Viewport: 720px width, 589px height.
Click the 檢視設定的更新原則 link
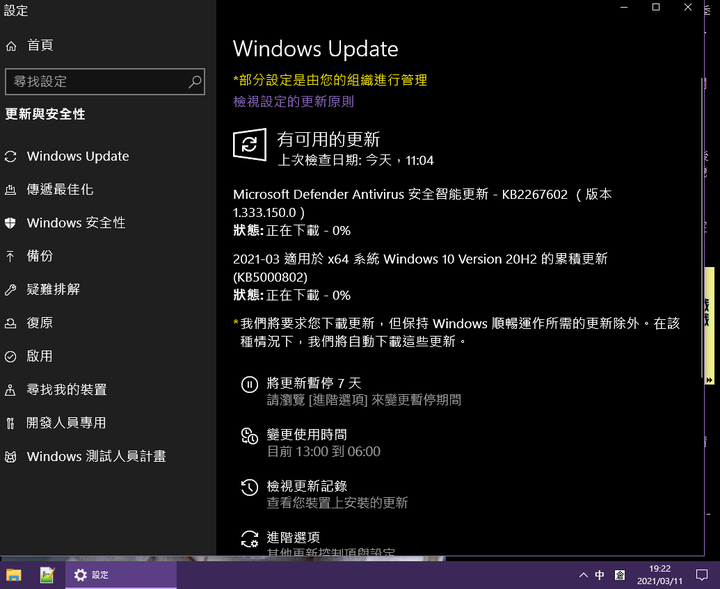(x=293, y=101)
